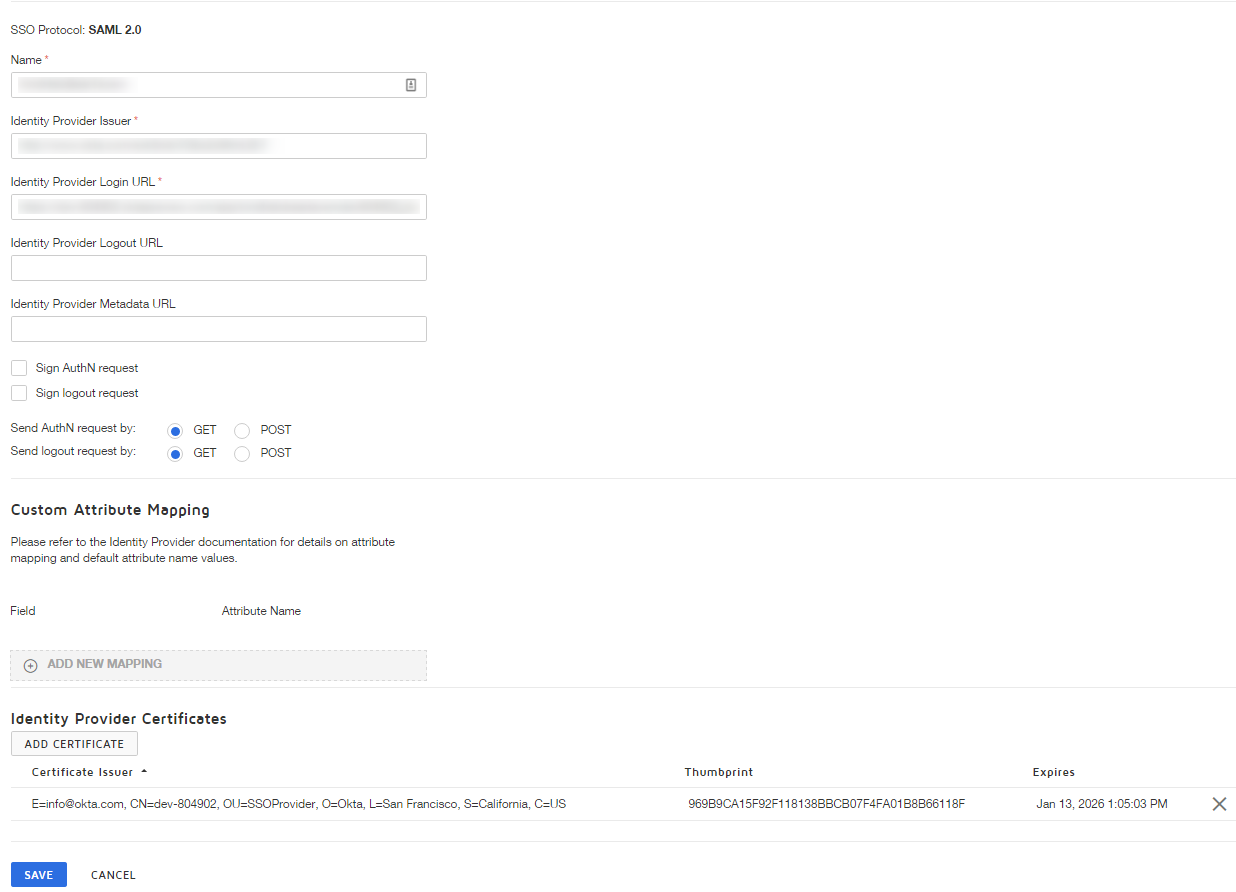Viewport: 1236px width, 892px height.
Task: Click the Identity Provider Login URL field
Action: point(218,207)
